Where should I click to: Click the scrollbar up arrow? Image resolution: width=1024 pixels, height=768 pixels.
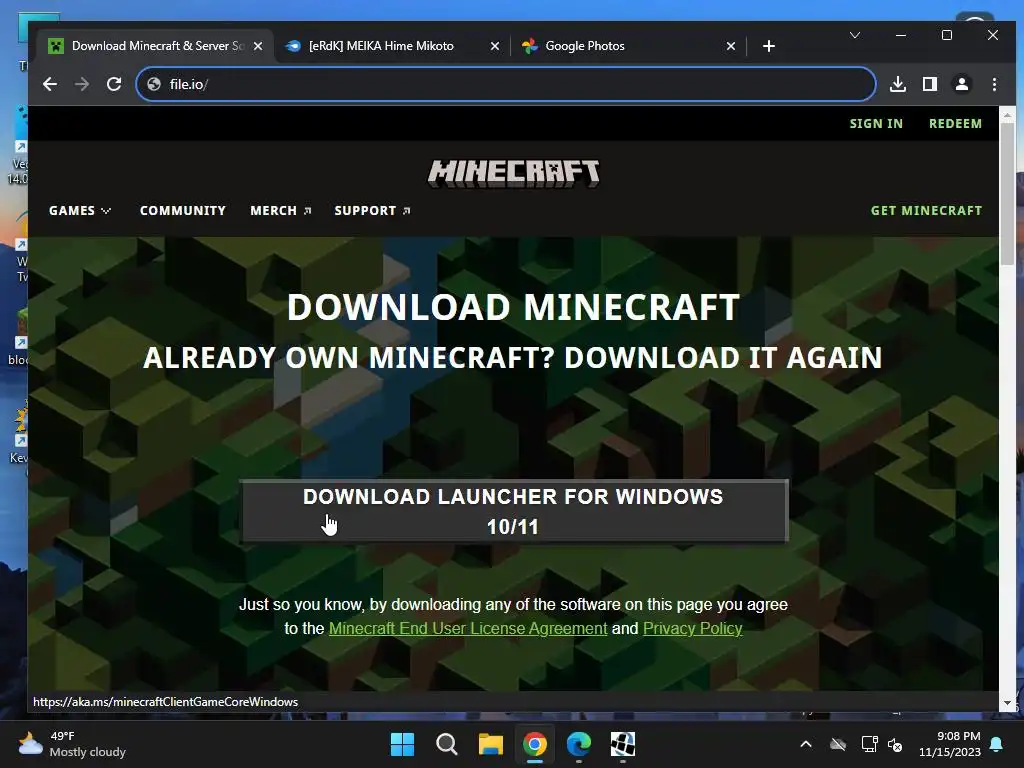[1007, 114]
